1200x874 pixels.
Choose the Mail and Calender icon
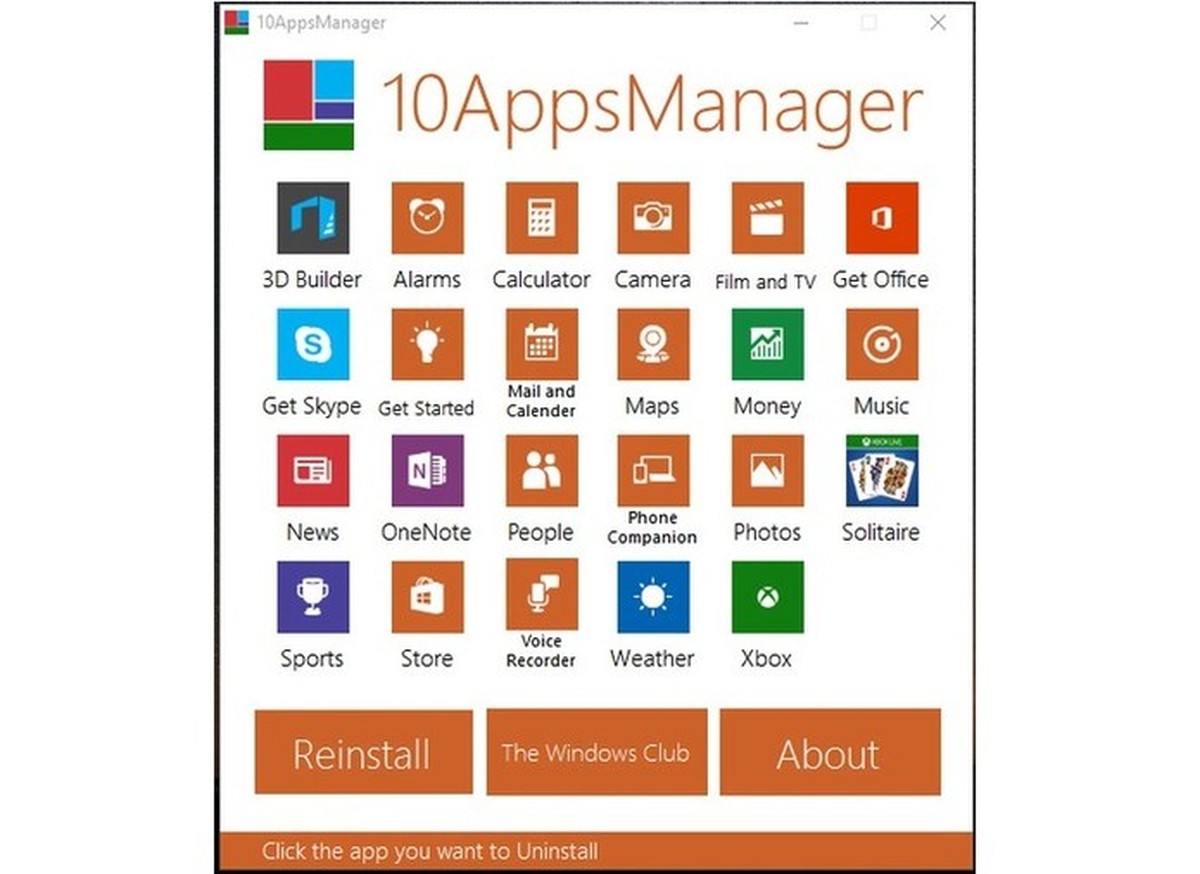click(x=541, y=344)
